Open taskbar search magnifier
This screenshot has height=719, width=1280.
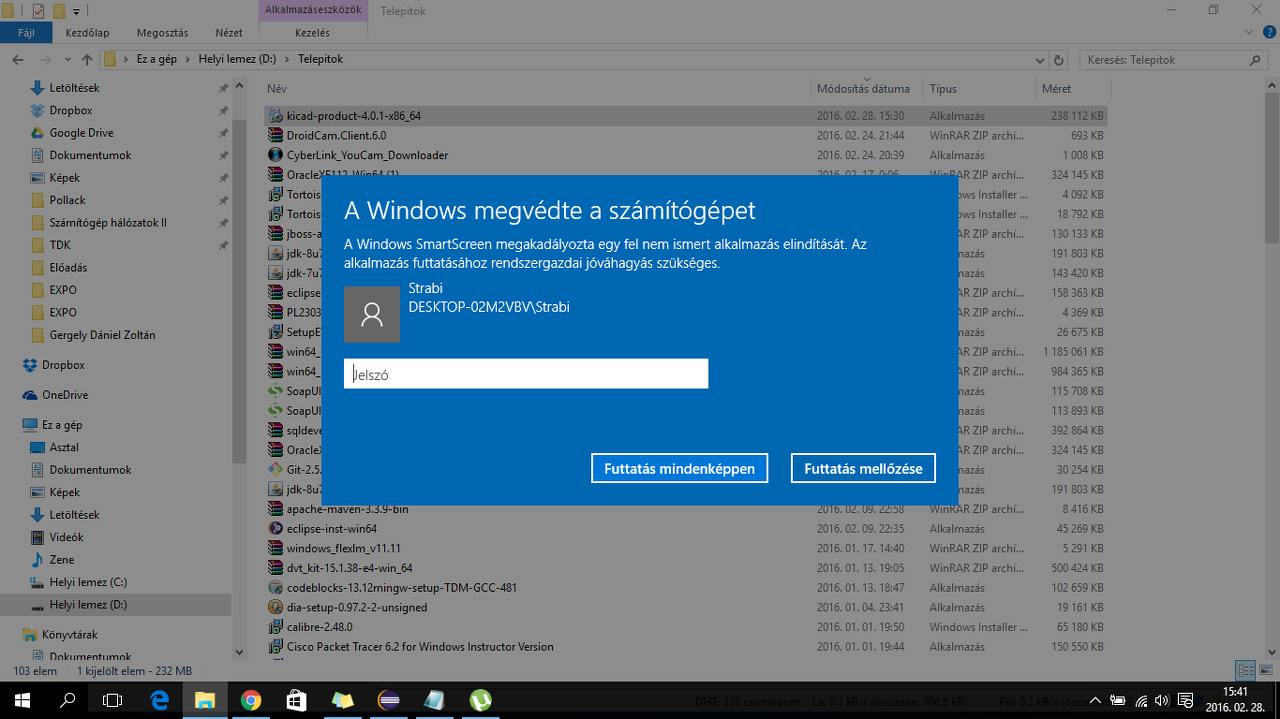click(x=69, y=700)
